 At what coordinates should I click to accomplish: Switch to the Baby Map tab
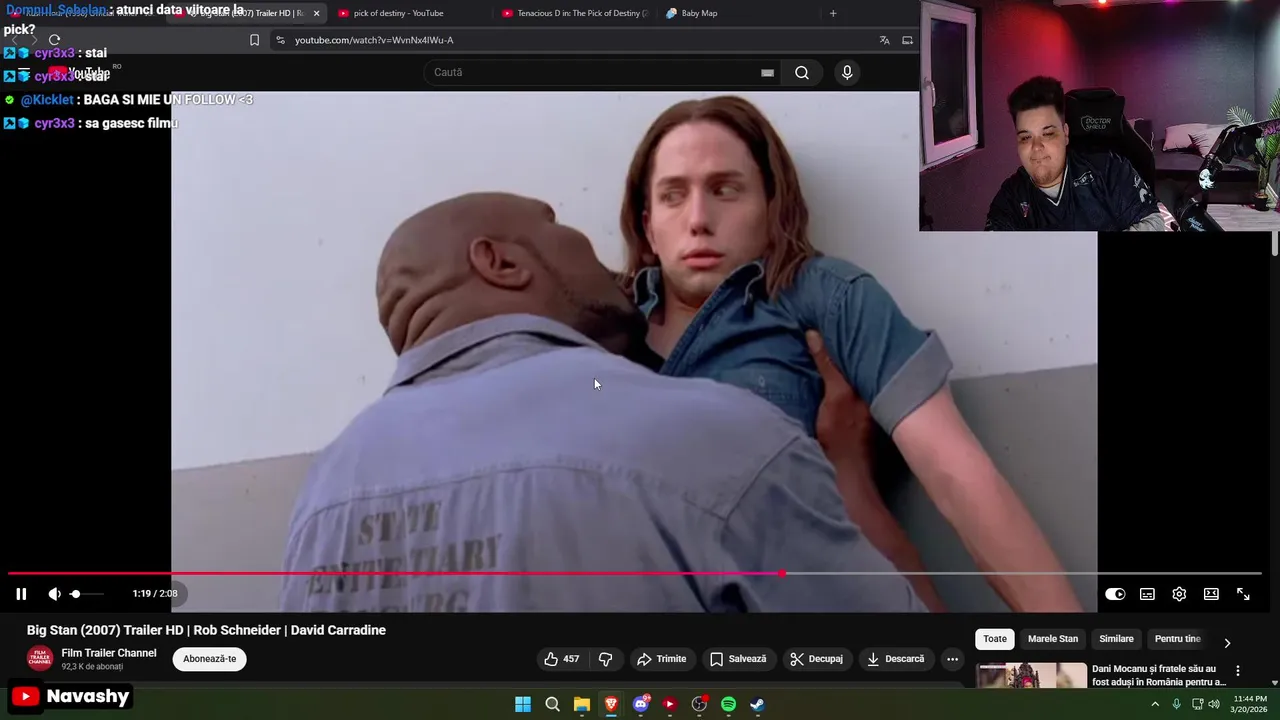(740, 13)
